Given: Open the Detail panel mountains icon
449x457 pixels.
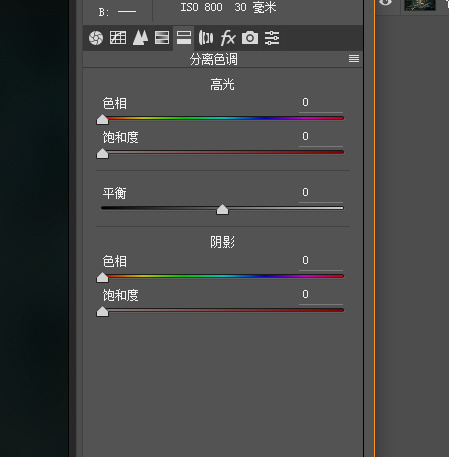Looking at the screenshot, I should pos(140,38).
